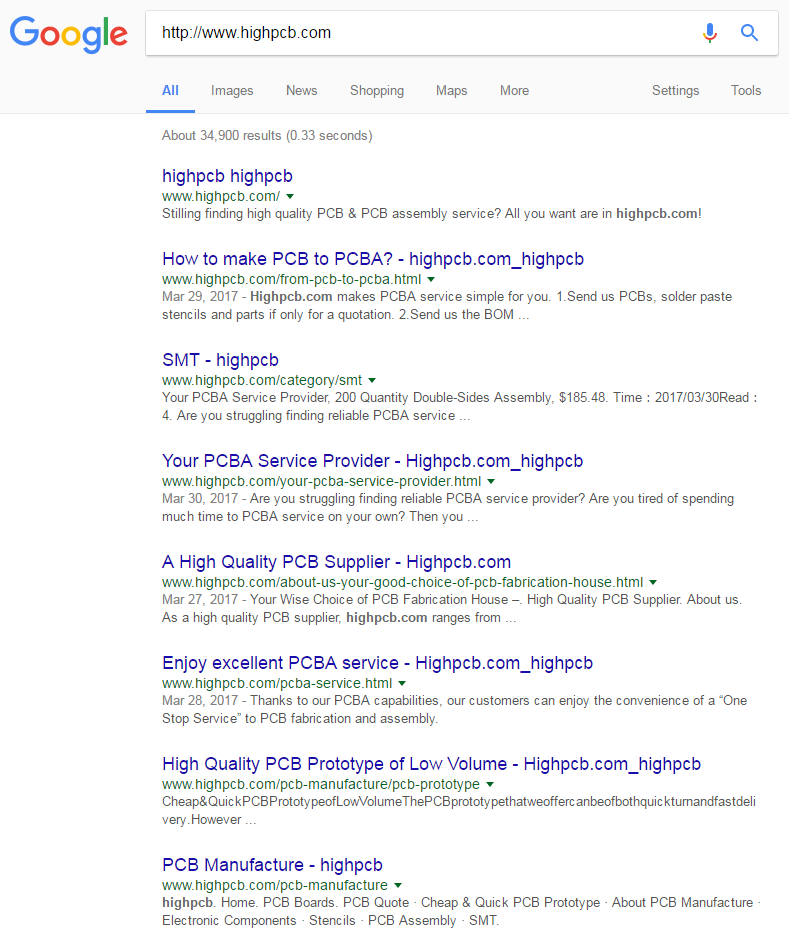
Task: Open the News tab
Action: [x=302, y=91]
